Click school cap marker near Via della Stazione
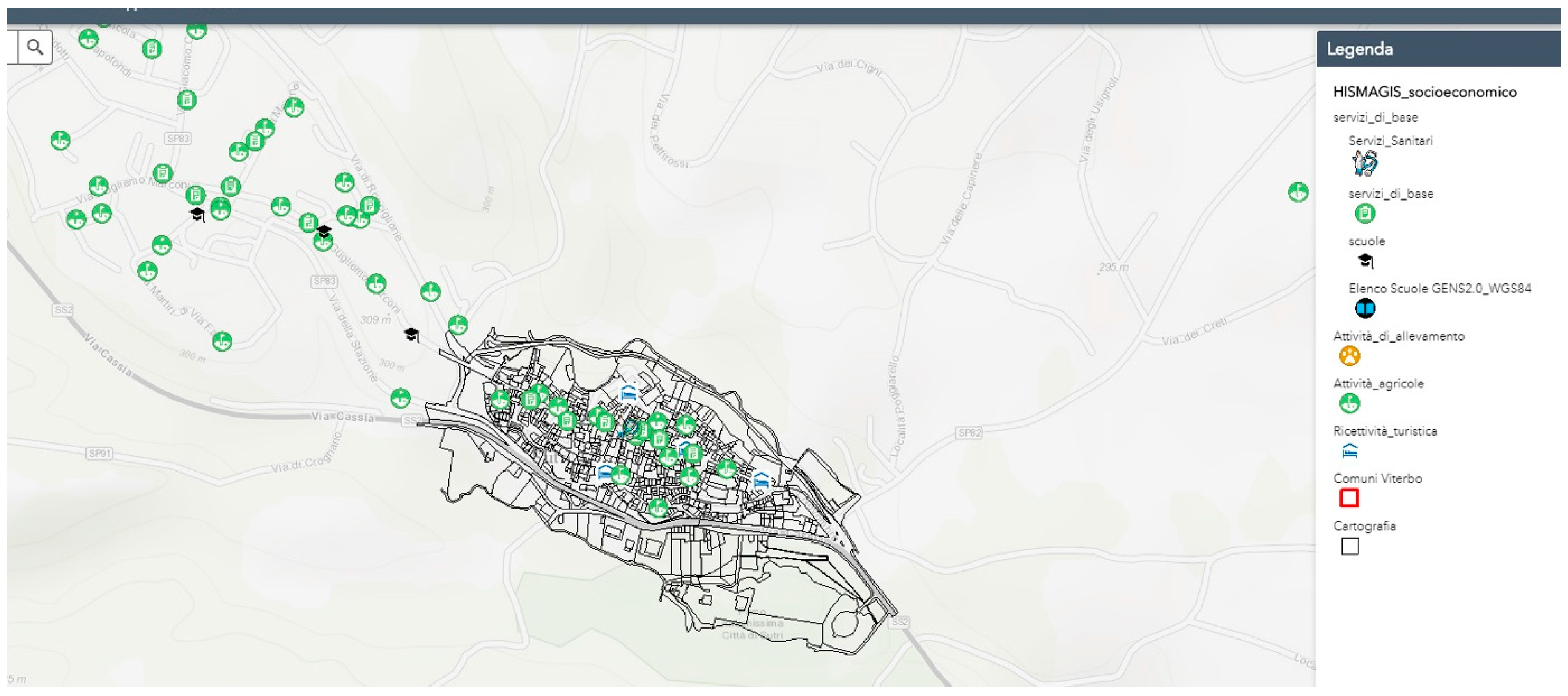1568x696 pixels. pyautogui.click(x=412, y=334)
